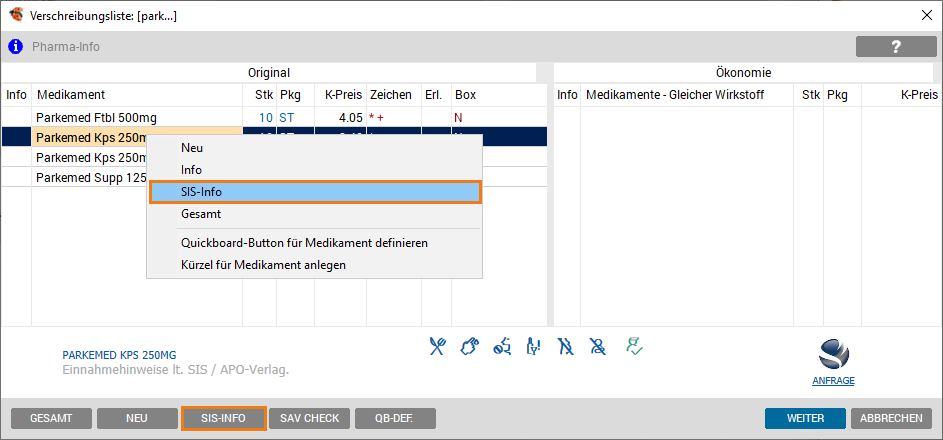Select the Parkemed Ftbl 500mg row
943x440 pixels.
click(274, 117)
